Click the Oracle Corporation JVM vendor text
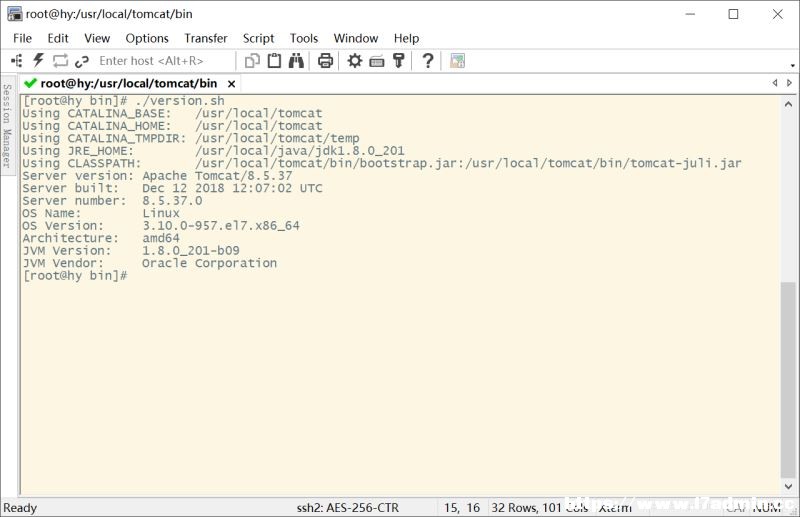800x517 pixels. tap(209, 263)
